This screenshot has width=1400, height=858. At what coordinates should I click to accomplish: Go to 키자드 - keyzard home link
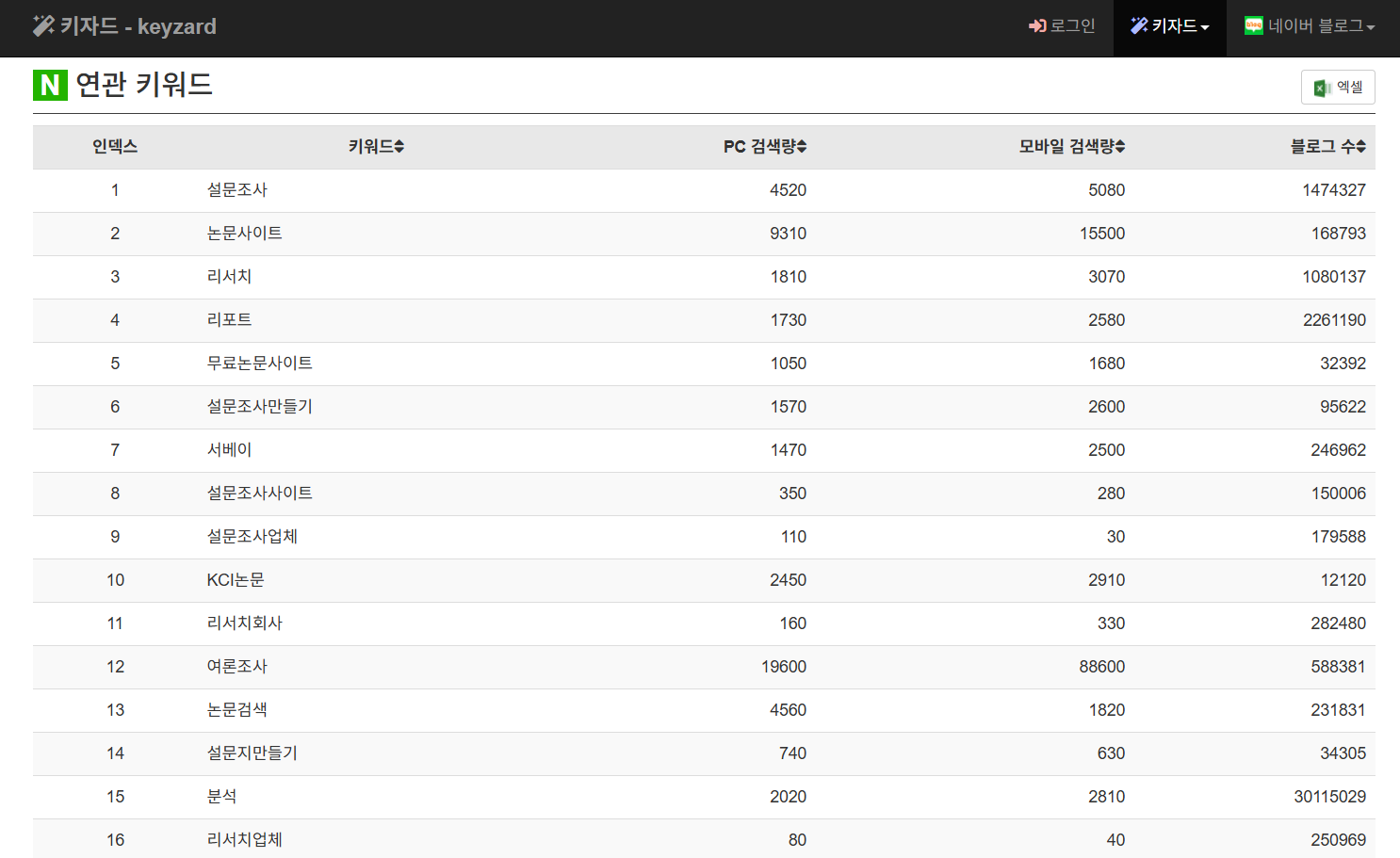tap(125, 26)
